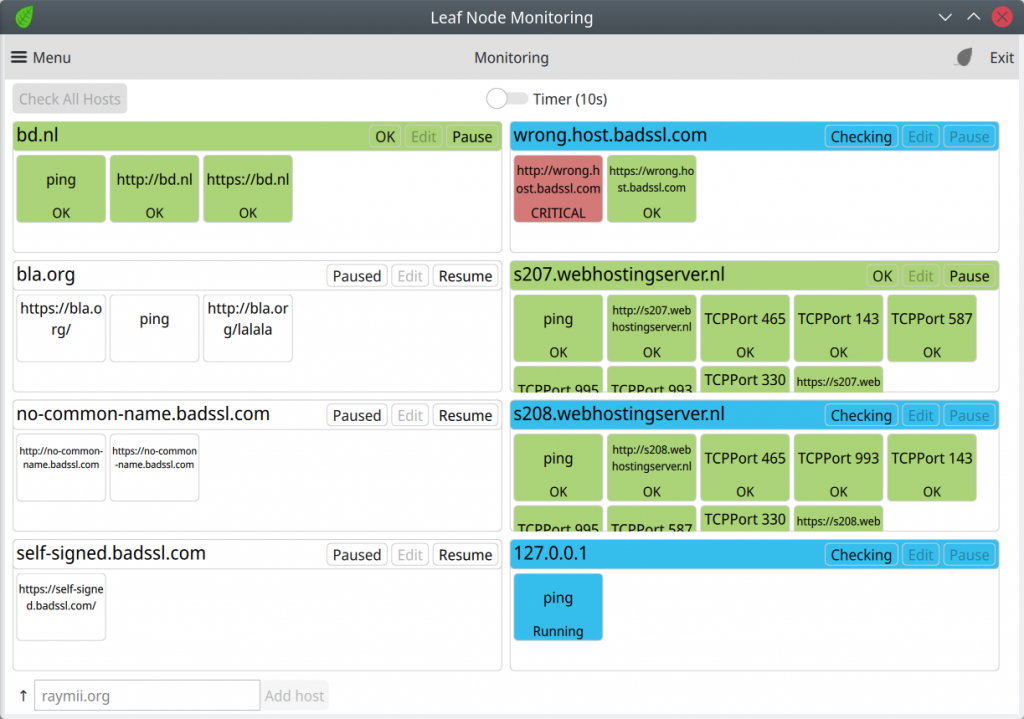The height and width of the screenshot is (719, 1024).
Task: Select the https://no-common-name.badssl.com check tile
Action: [154, 468]
